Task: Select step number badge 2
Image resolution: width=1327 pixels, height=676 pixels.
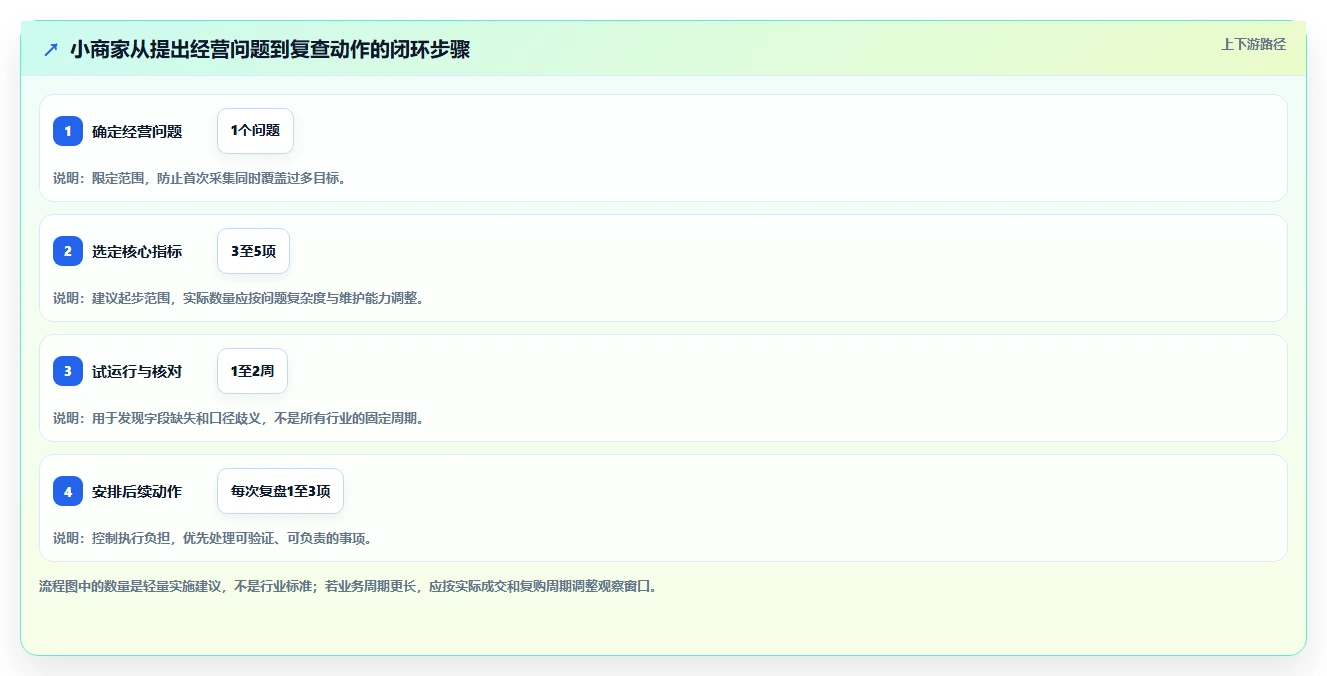Action: click(x=68, y=251)
